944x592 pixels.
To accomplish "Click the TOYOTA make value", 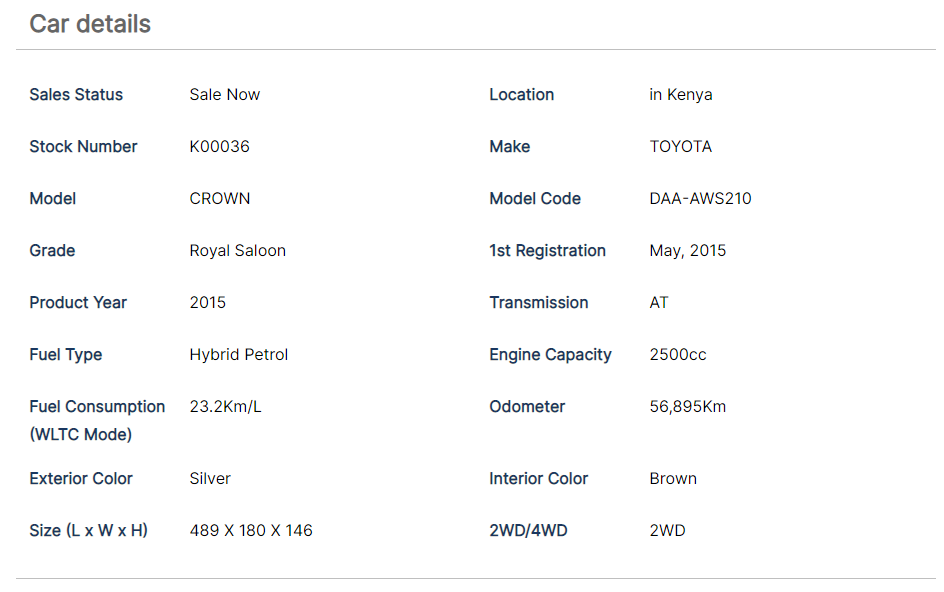I will coord(680,147).
